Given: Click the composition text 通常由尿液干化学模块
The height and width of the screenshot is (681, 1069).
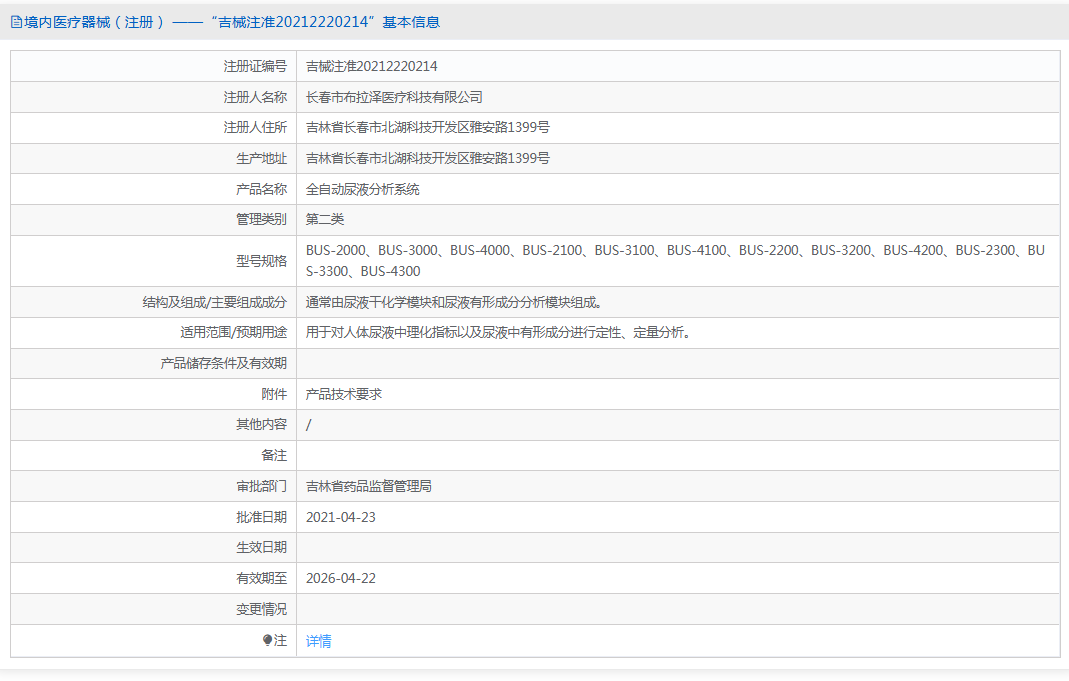Looking at the screenshot, I should point(453,303).
